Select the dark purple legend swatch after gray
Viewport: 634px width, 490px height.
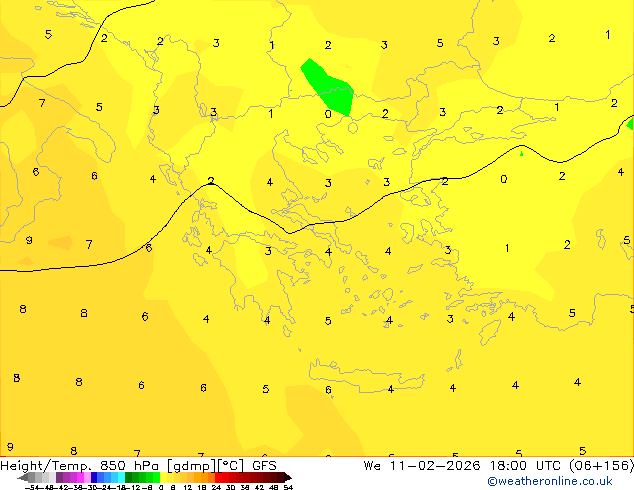(59, 477)
